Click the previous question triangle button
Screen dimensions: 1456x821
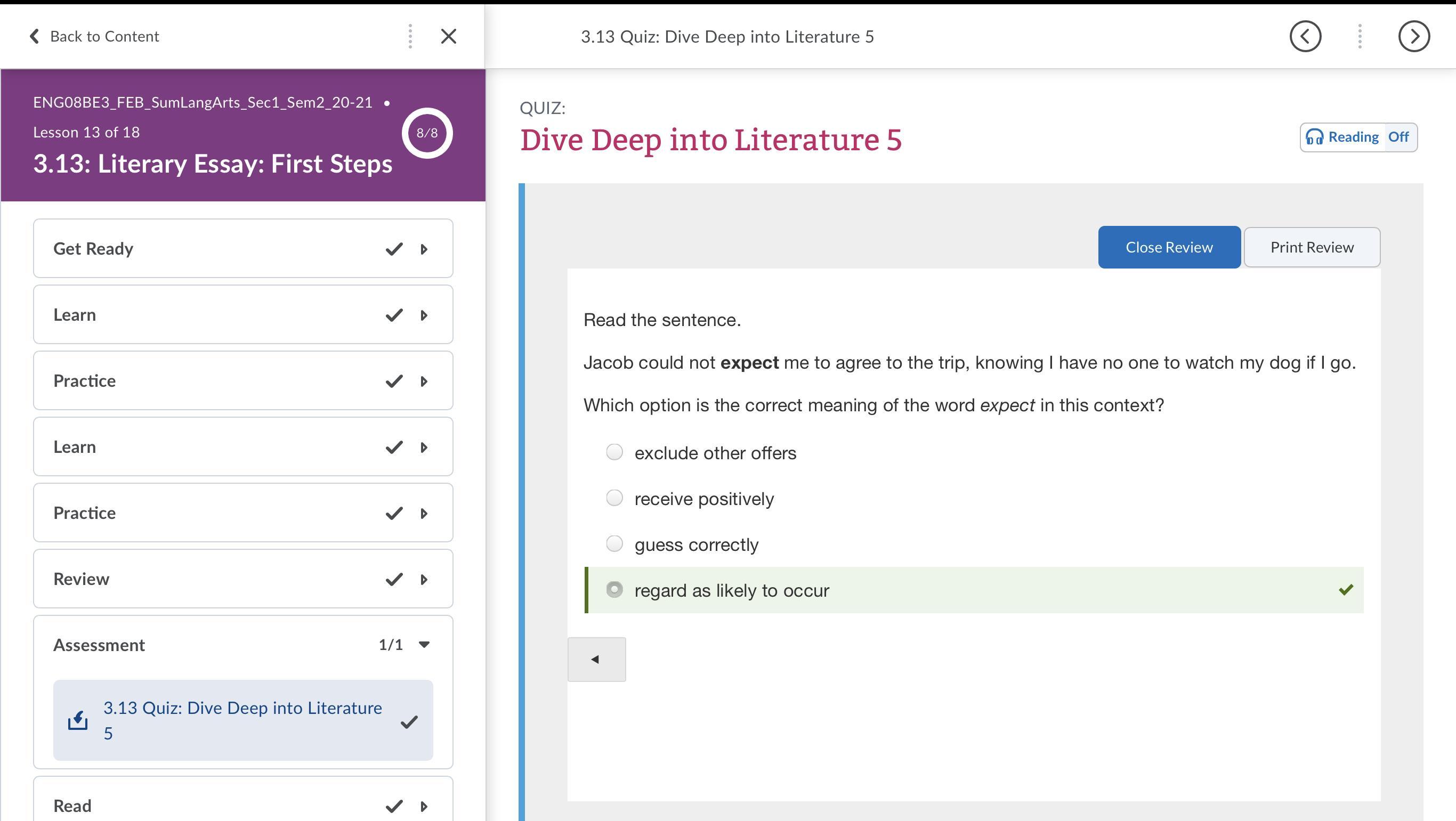[596, 660]
